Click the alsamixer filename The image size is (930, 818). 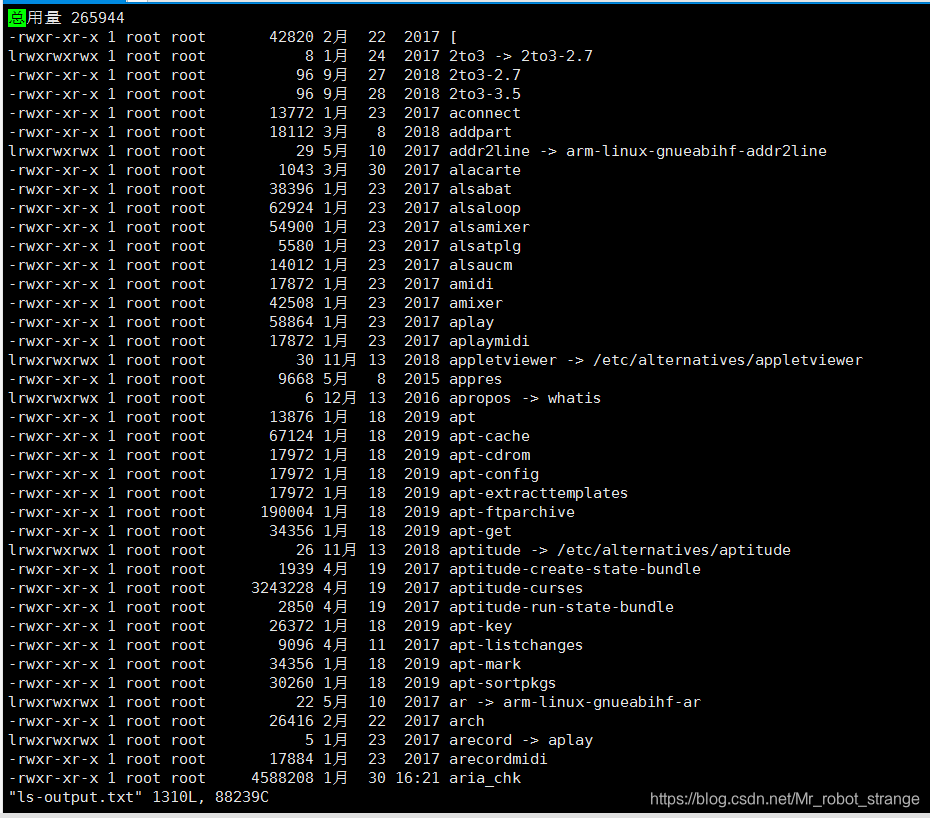489,227
